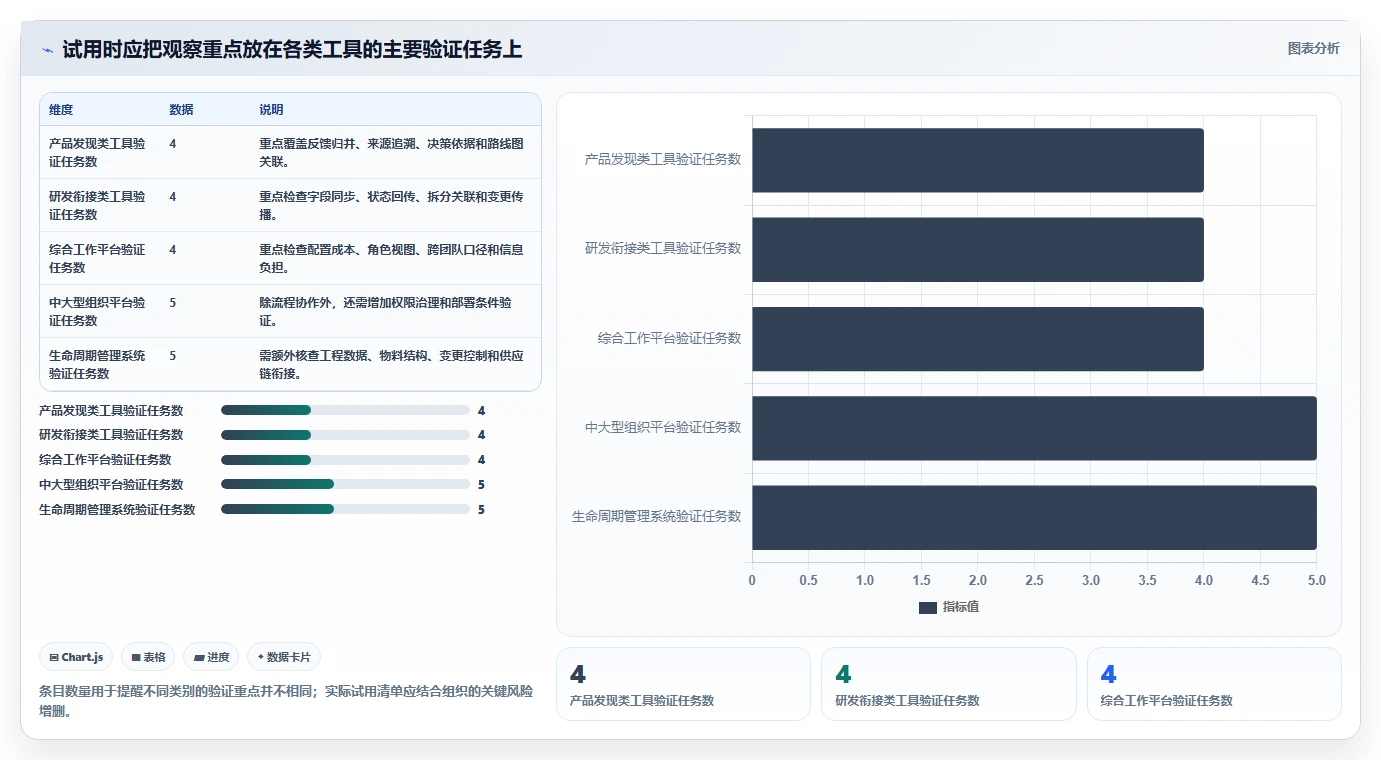Open data card 综合工作平台验证任务数
Viewport: 1381px width, 760px height.
[x=1214, y=684]
